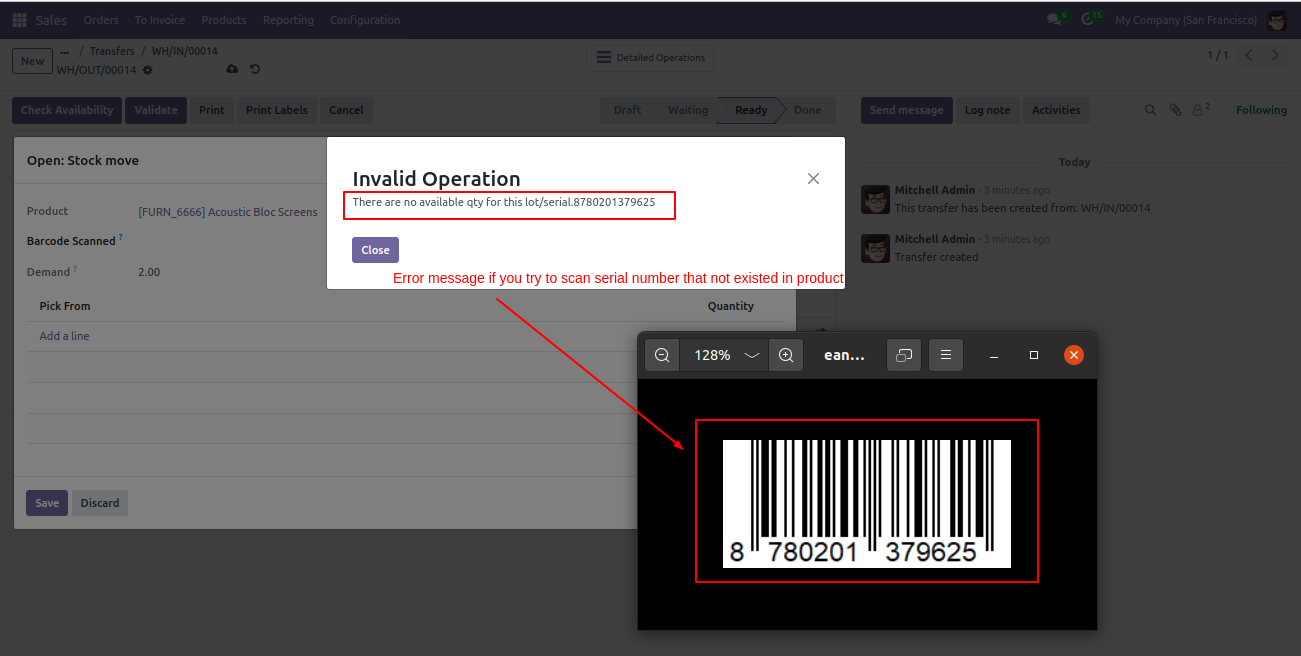Click Check Availability button
The width and height of the screenshot is (1301, 656).
pyautogui.click(x=67, y=110)
